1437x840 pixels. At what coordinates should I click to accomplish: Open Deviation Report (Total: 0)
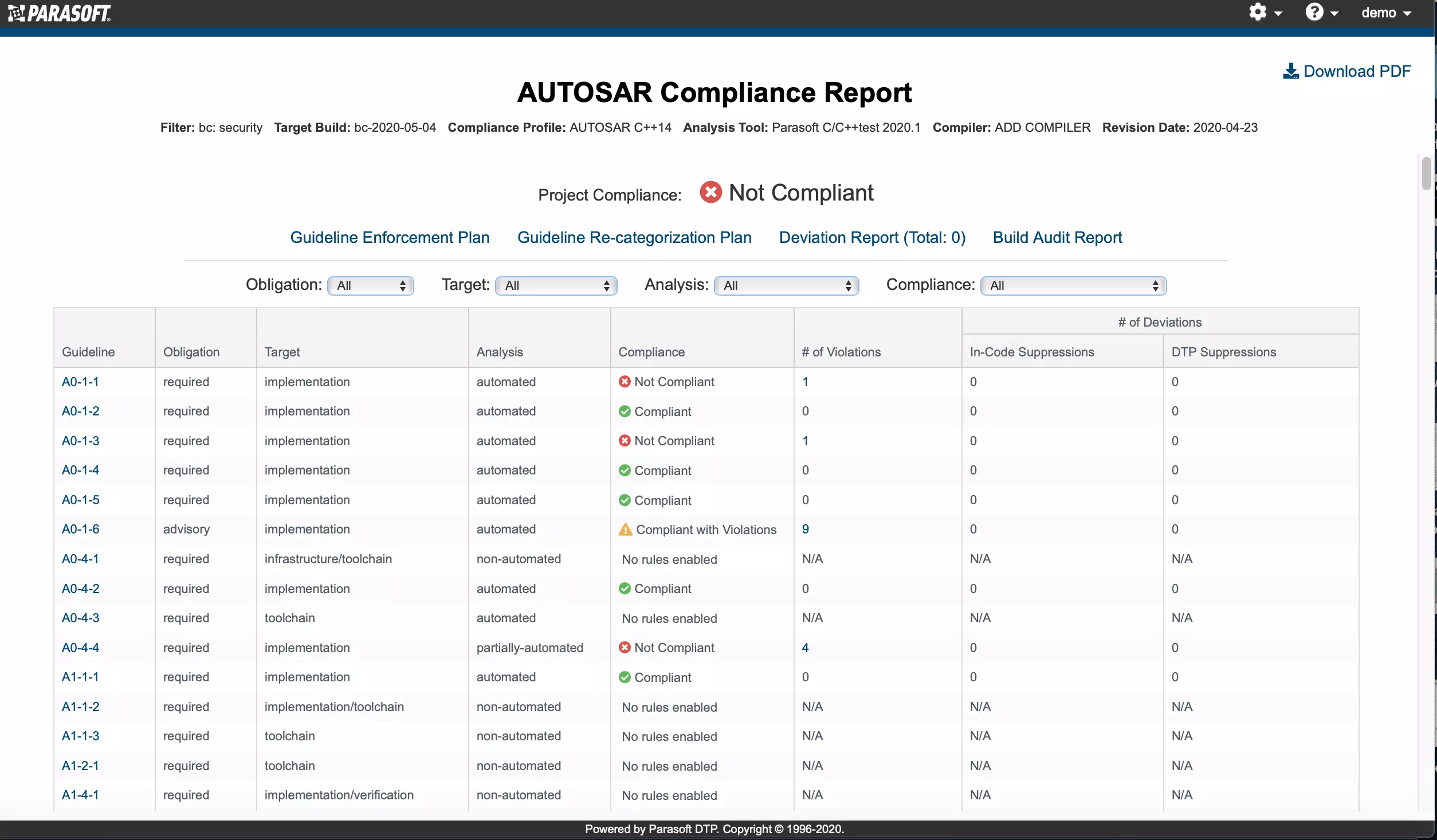[872, 237]
